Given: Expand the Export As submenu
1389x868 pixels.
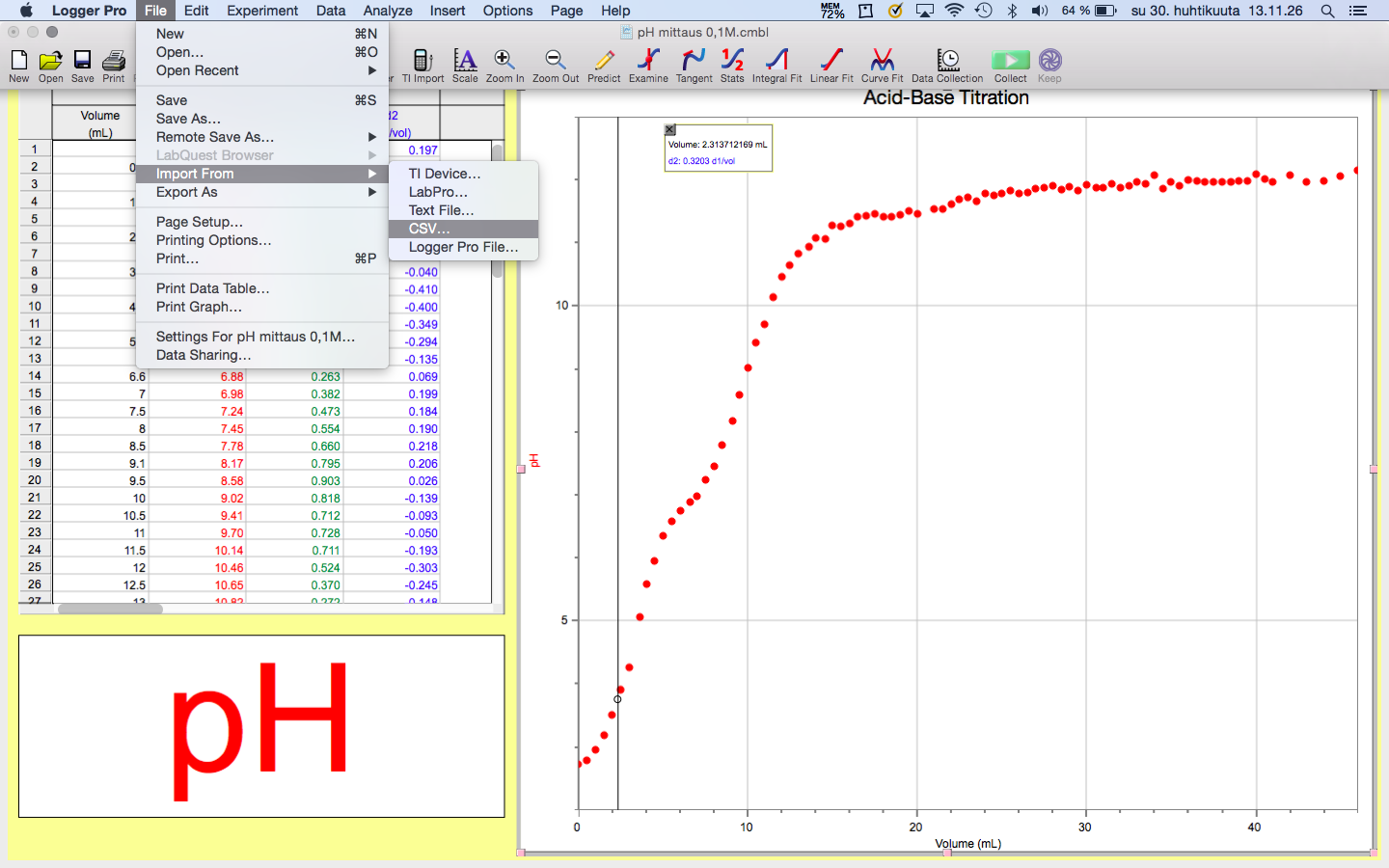Looking at the screenshot, I should tap(262, 192).
